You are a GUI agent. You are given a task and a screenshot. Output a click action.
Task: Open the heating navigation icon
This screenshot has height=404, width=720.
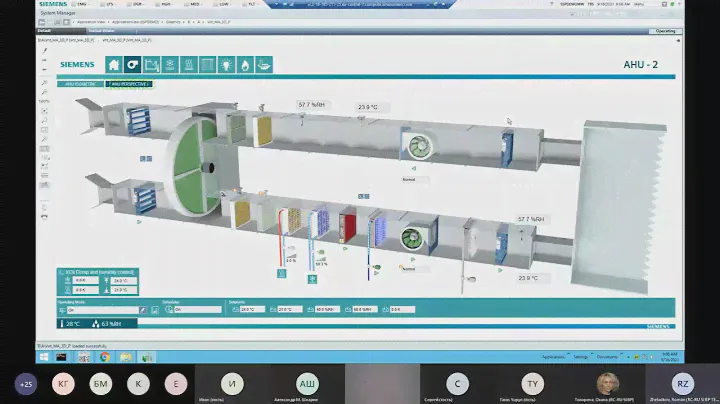click(x=188, y=65)
